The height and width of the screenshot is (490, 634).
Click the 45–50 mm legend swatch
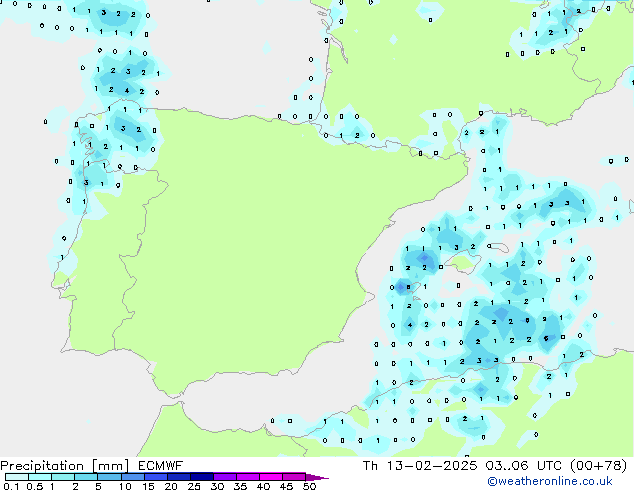[294, 477]
